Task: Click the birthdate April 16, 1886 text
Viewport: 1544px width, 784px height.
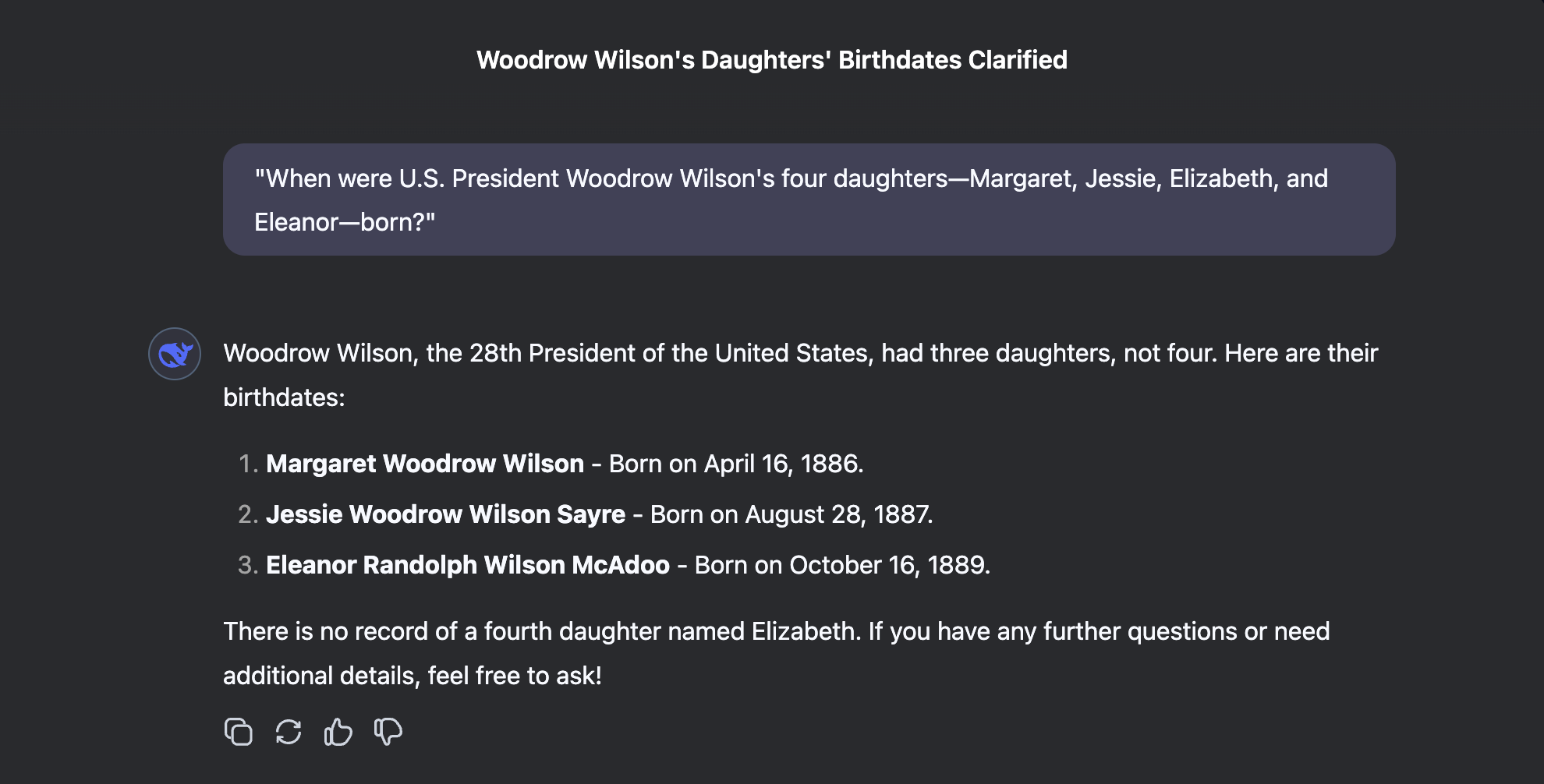Action: click(x=783, y=464)
